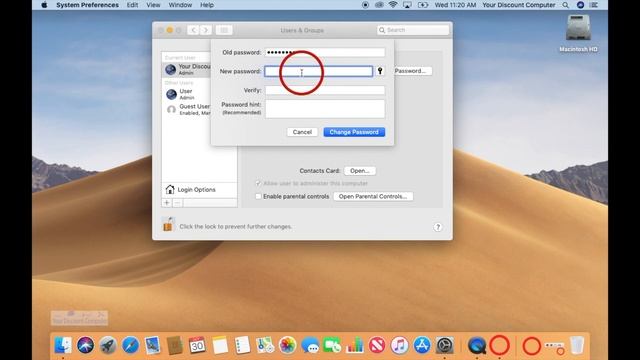Open the yellow Notes icon in Dock
Viewport: 640px width, 360px height.
point(220,345)
